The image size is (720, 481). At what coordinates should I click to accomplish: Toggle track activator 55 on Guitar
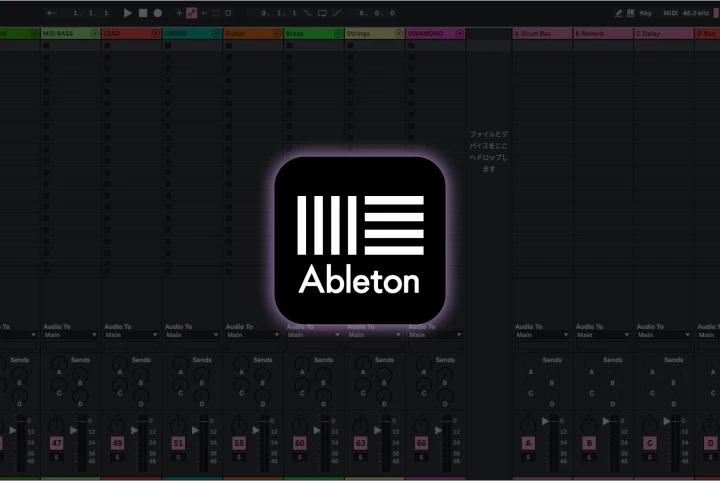tap(239, 443)
